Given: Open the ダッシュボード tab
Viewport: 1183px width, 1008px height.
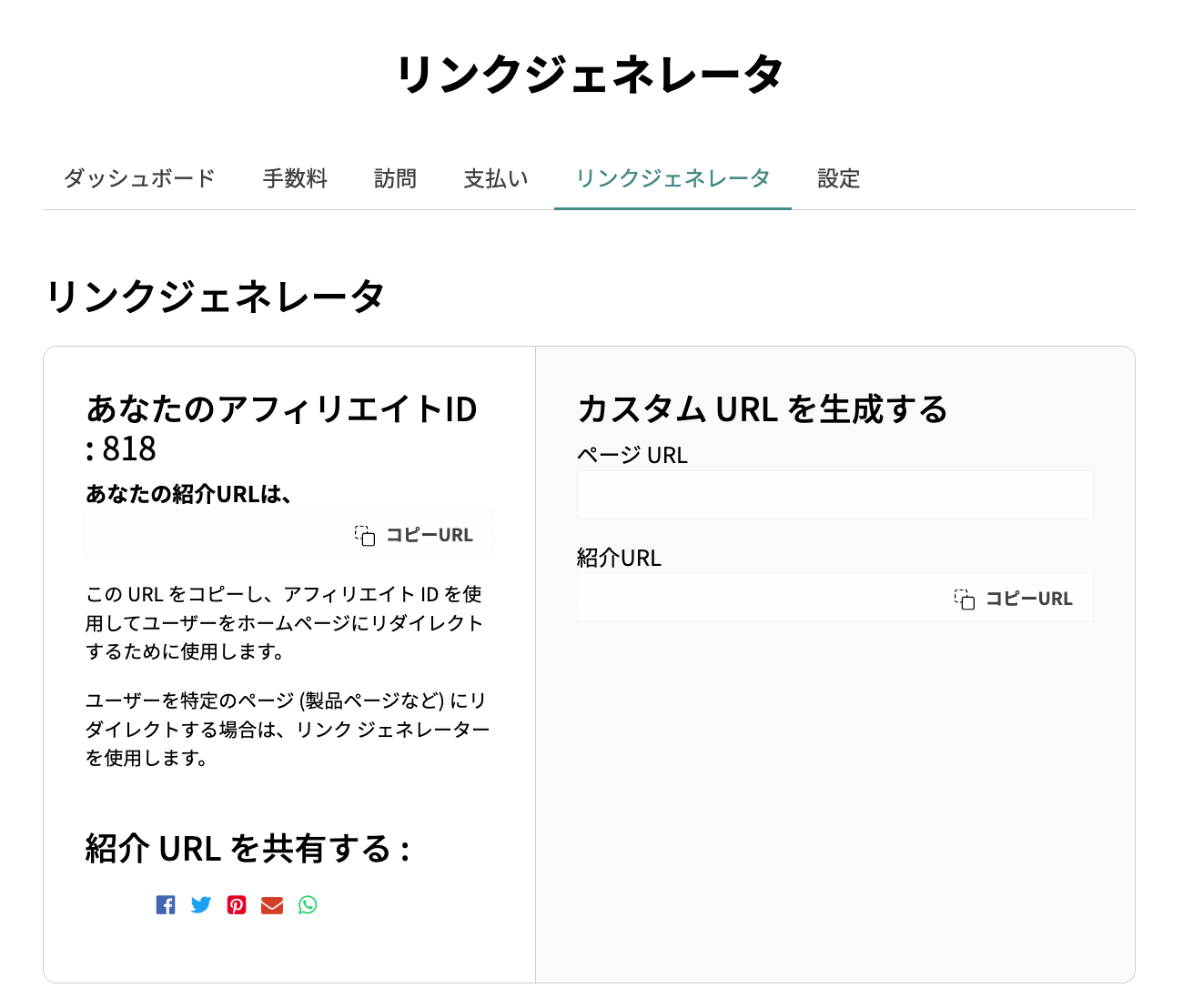Looking at the screenshot, I should [x=139, y=178].
